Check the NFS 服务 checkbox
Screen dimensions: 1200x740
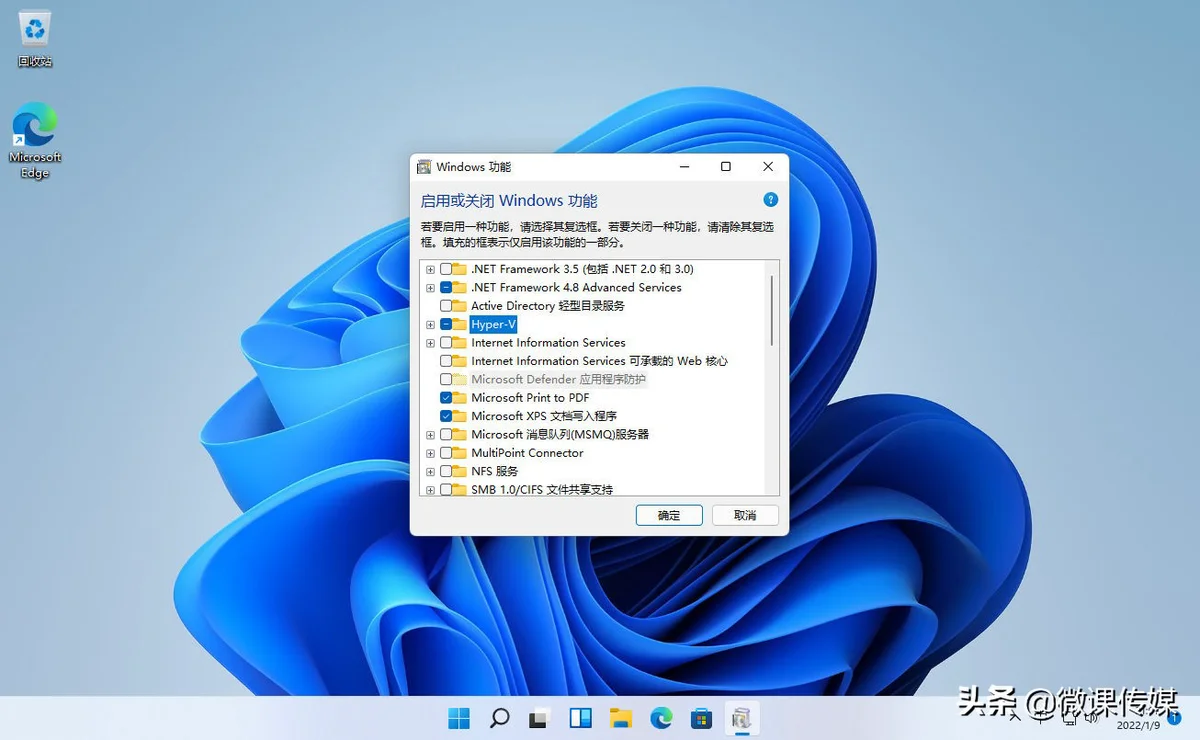(446, 471)
